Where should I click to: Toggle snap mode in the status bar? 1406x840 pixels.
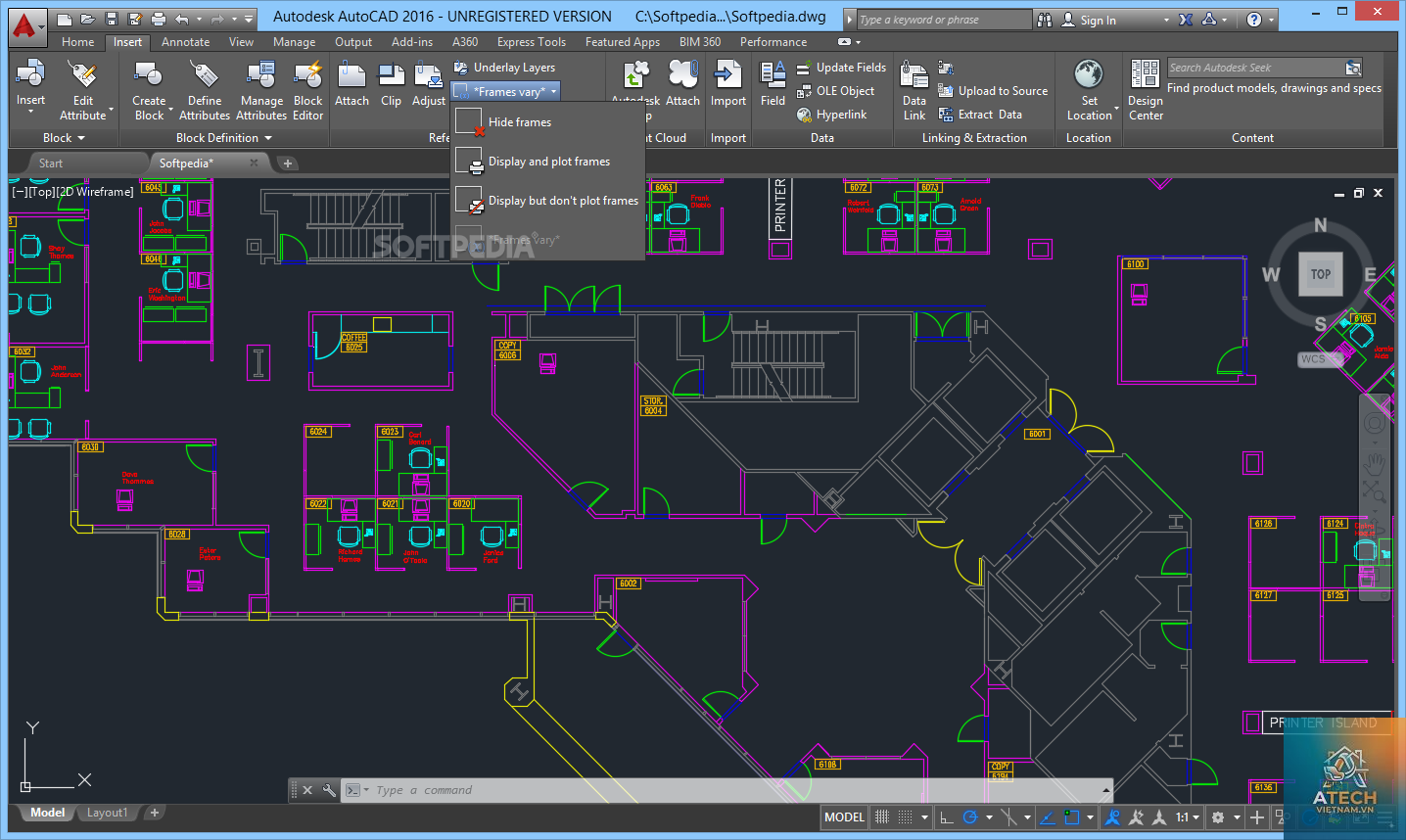[905, 817]
